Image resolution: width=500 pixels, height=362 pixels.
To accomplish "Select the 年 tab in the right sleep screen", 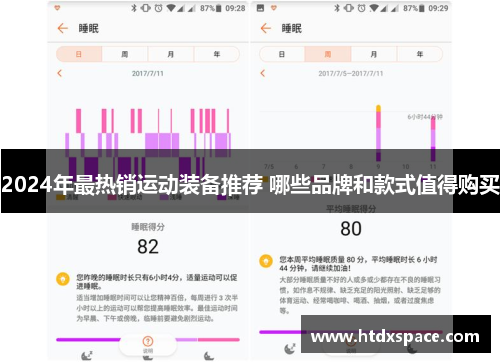I will [x=420, y=54].
